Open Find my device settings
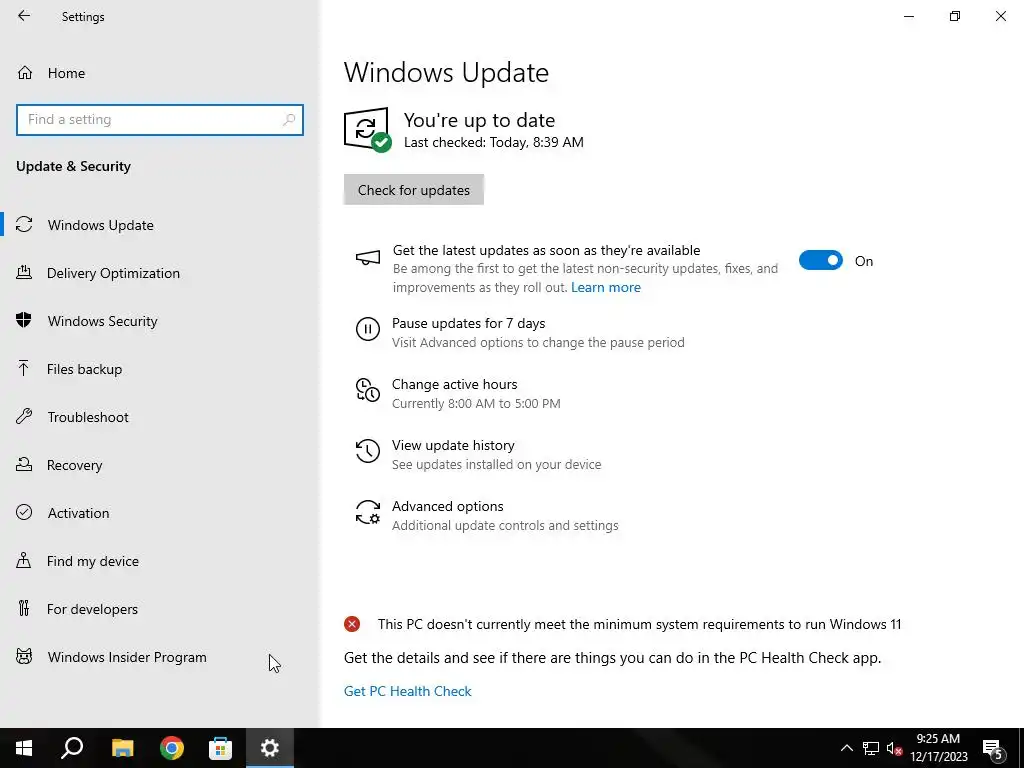Image resolution: width=1024 pixels, height=768 pixels. tap(93, 561)
